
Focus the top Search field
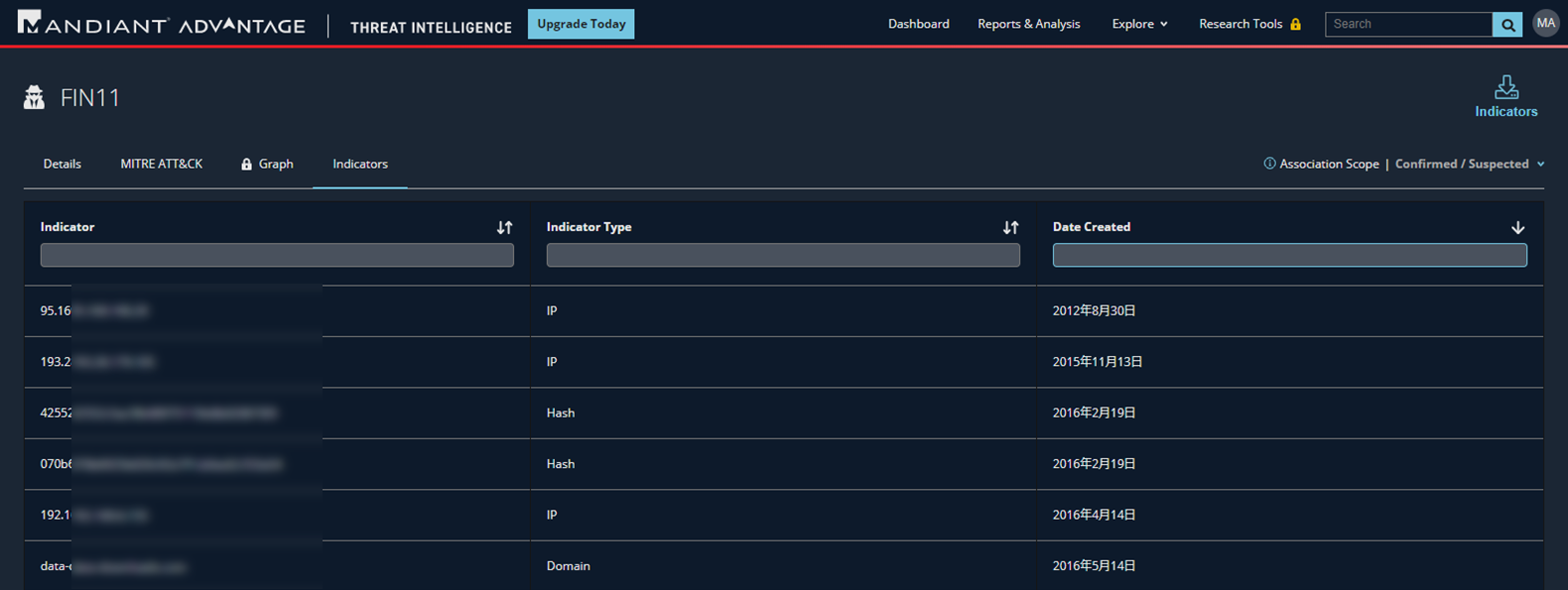(1409, 24)
